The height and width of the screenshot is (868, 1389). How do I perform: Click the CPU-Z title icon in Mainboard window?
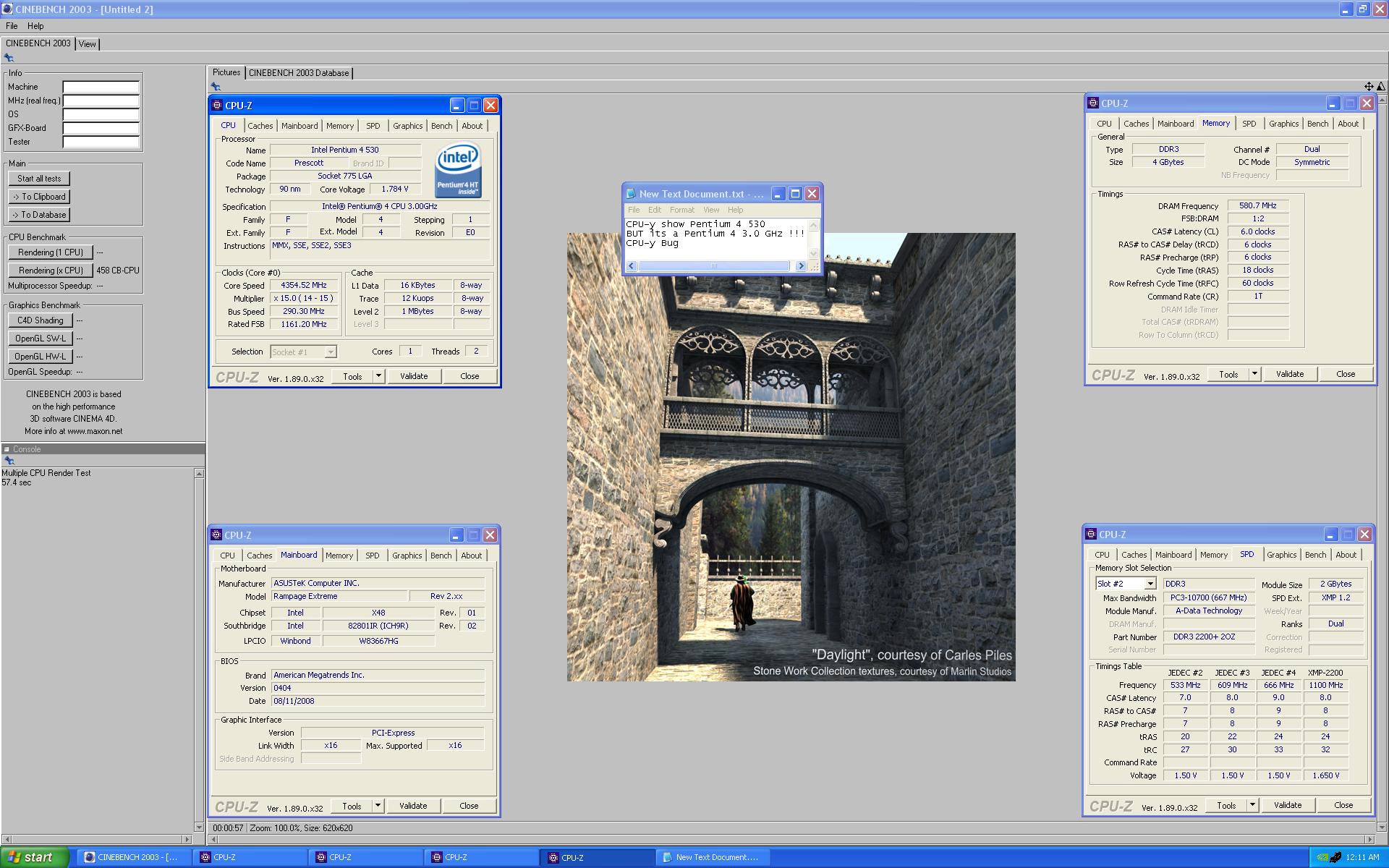(x=216, y=535)
